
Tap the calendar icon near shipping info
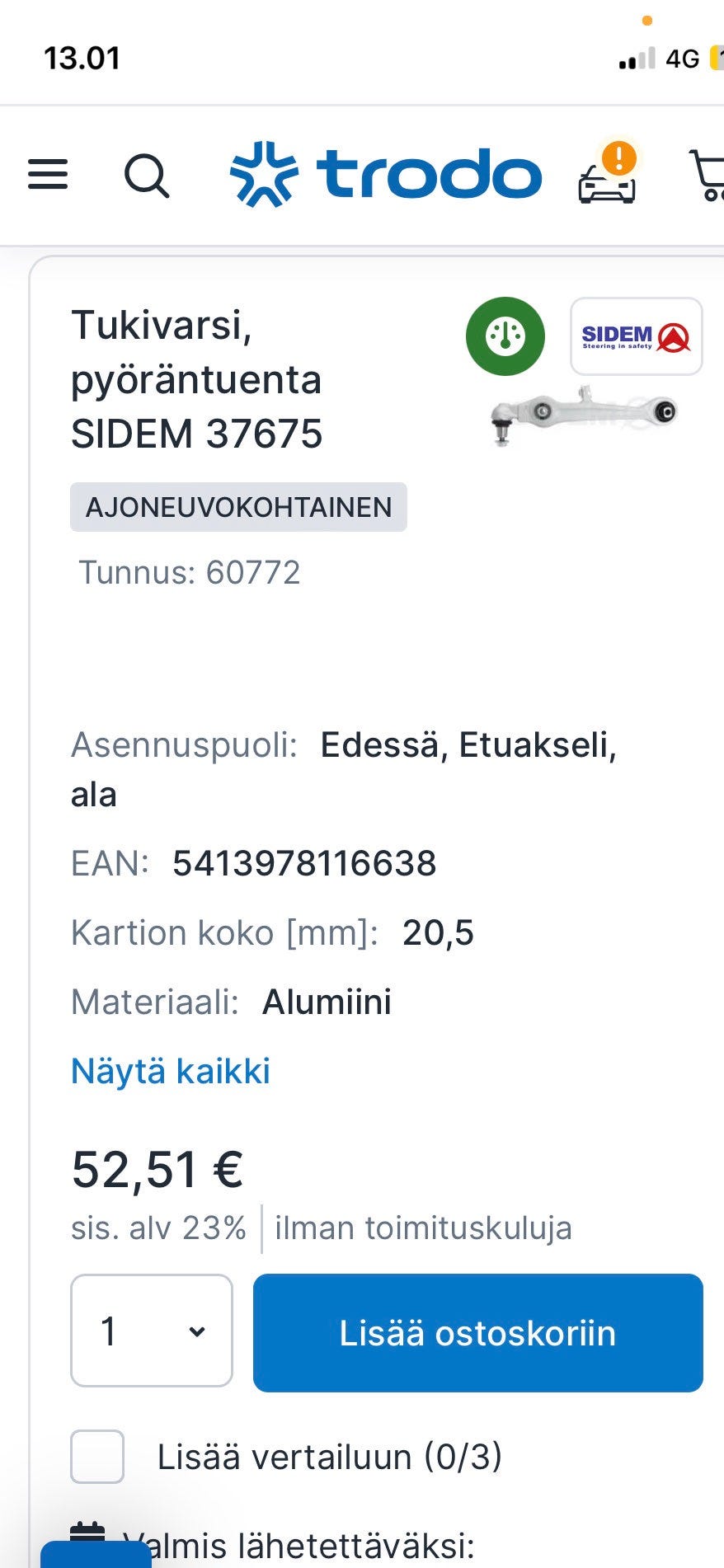pos(87,1535)
